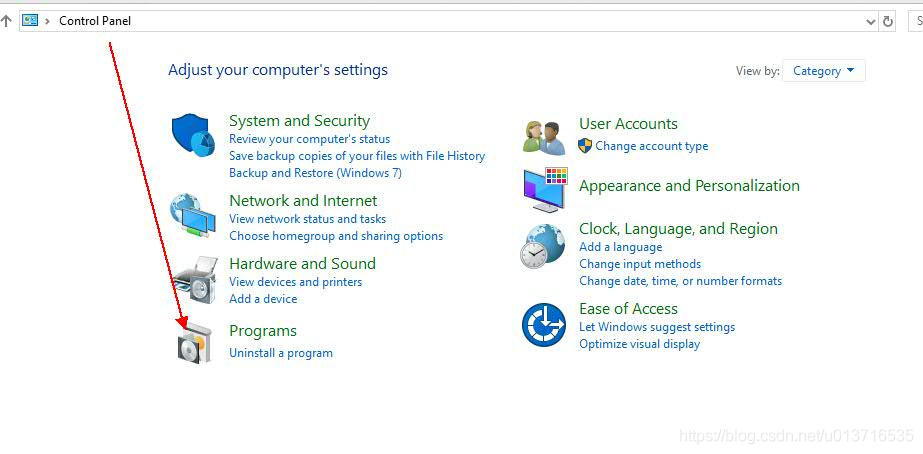Expand the address bar history dropdown arrow
This screenshot has height=454, width=923.
869,21
